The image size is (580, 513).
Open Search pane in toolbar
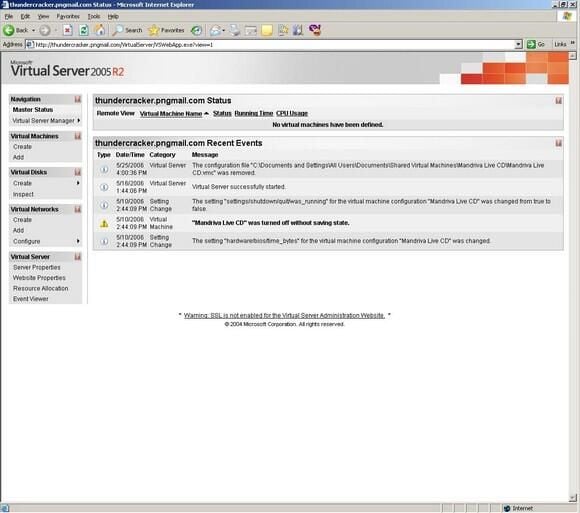(127, 30)
